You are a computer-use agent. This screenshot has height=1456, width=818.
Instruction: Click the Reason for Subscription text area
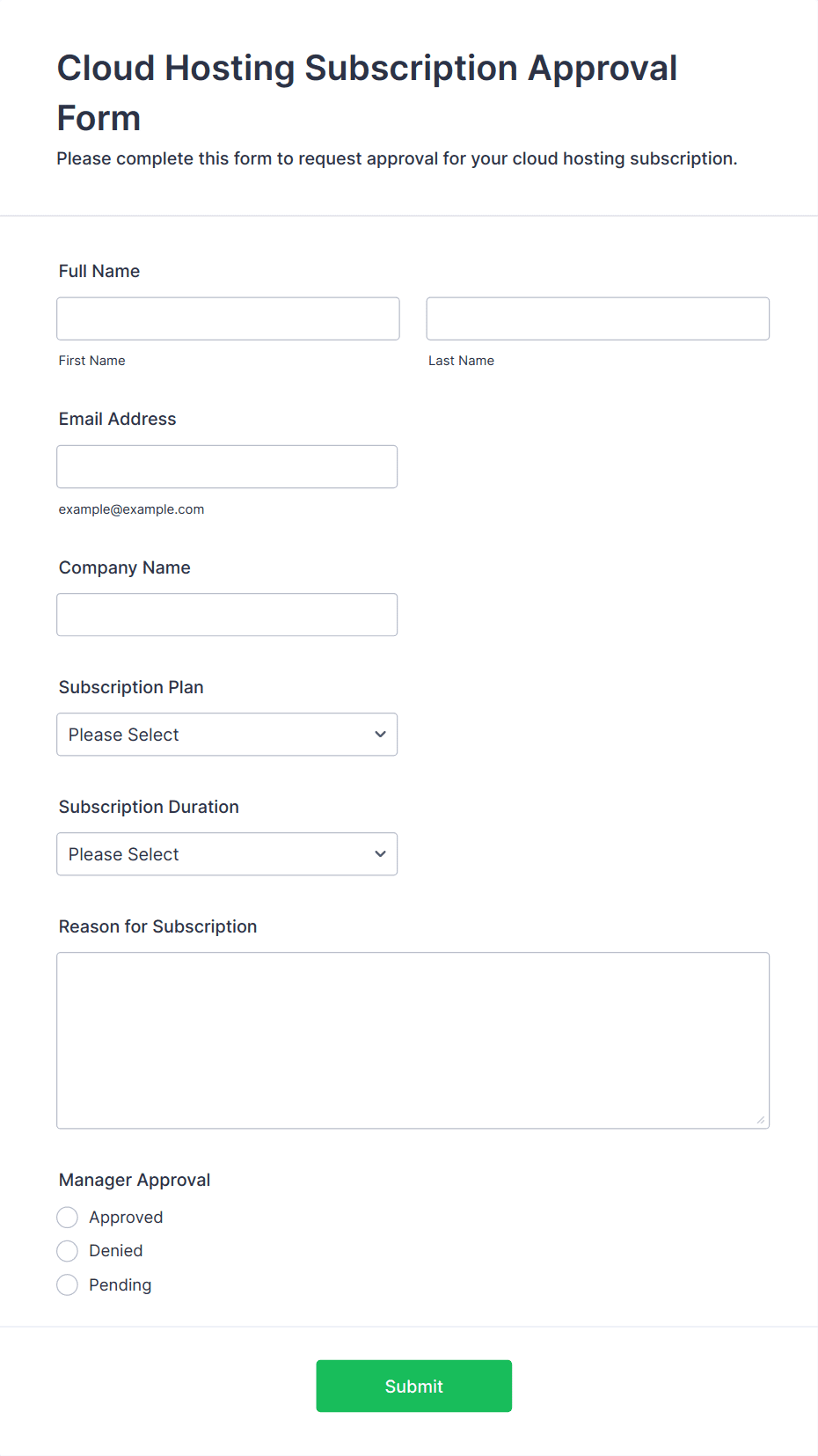pos(413,1040)
